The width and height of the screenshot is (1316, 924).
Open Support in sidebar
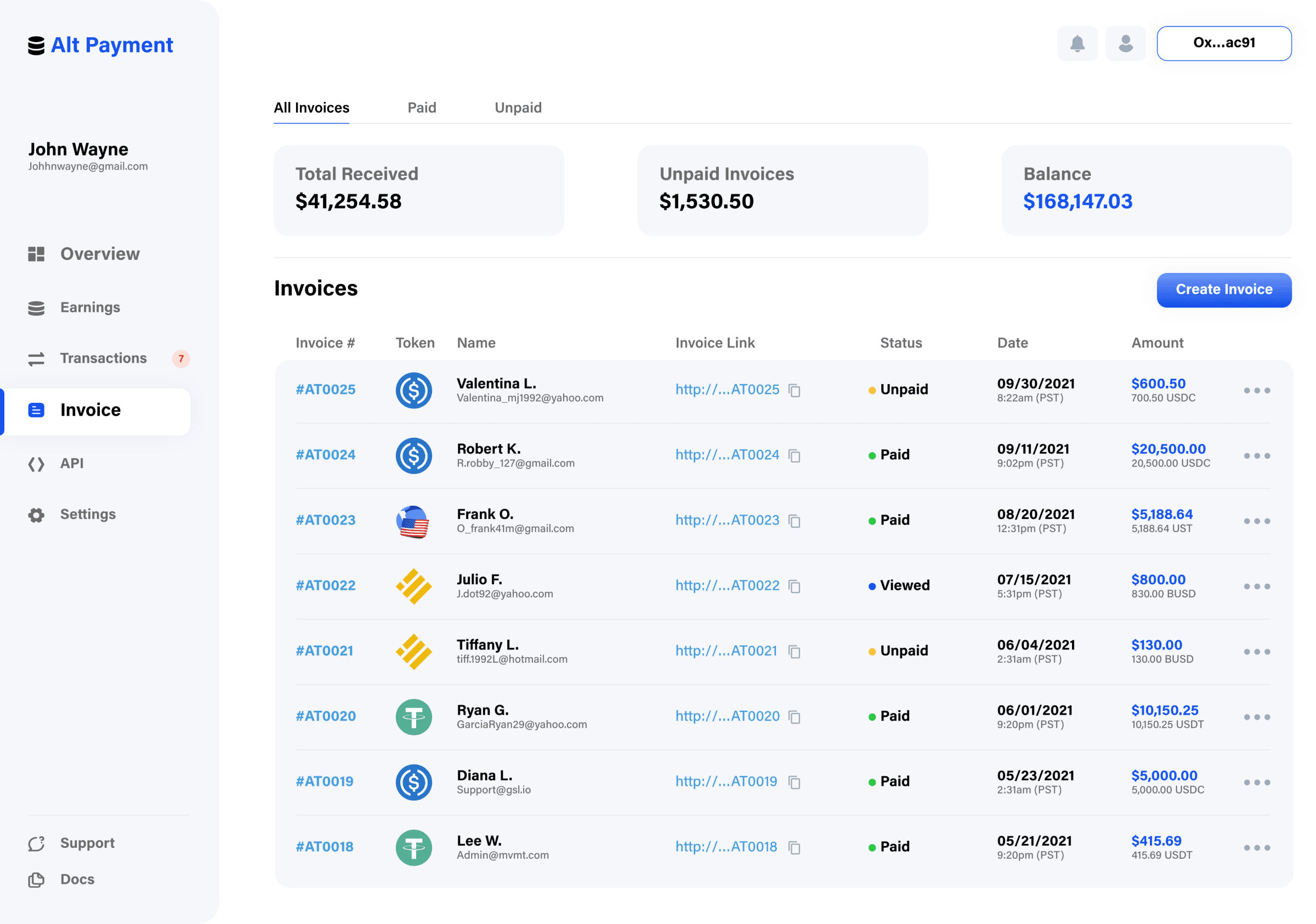click(71, 843)
